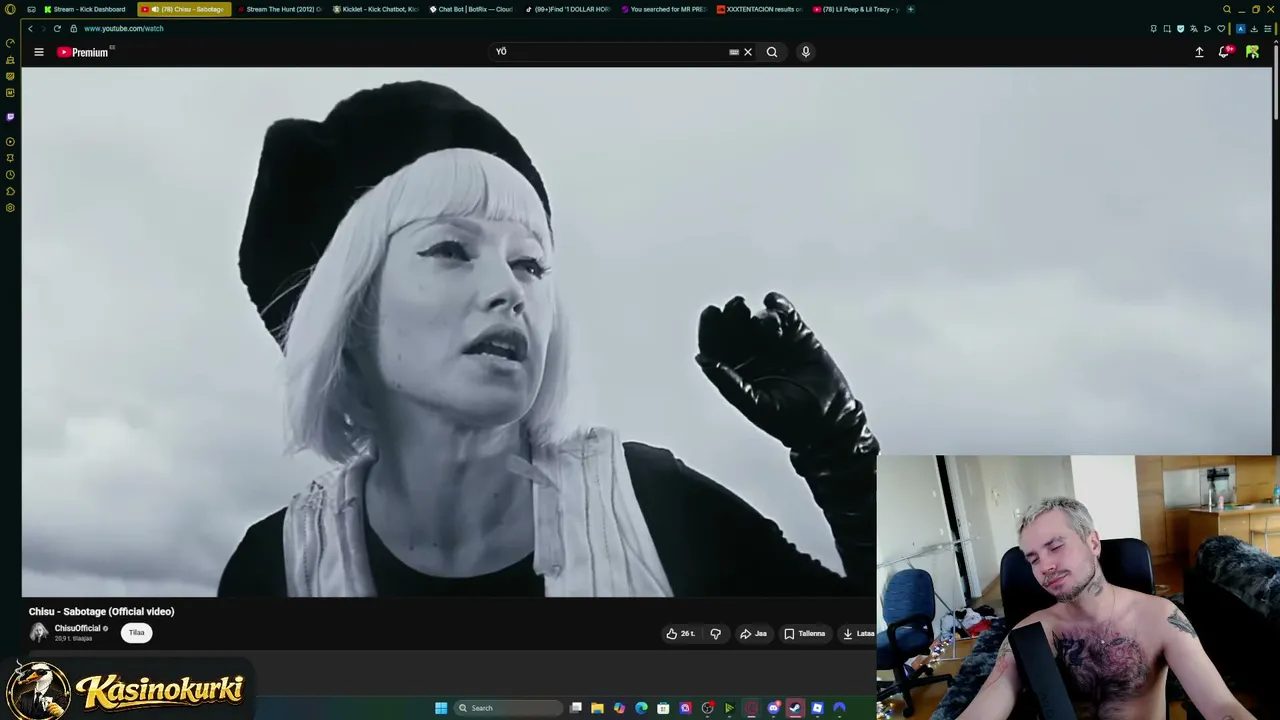This screenshot has height=720, width=1280.
Task: Switch to Stream - Kick Dashboard tab
Action: [84, 9]
